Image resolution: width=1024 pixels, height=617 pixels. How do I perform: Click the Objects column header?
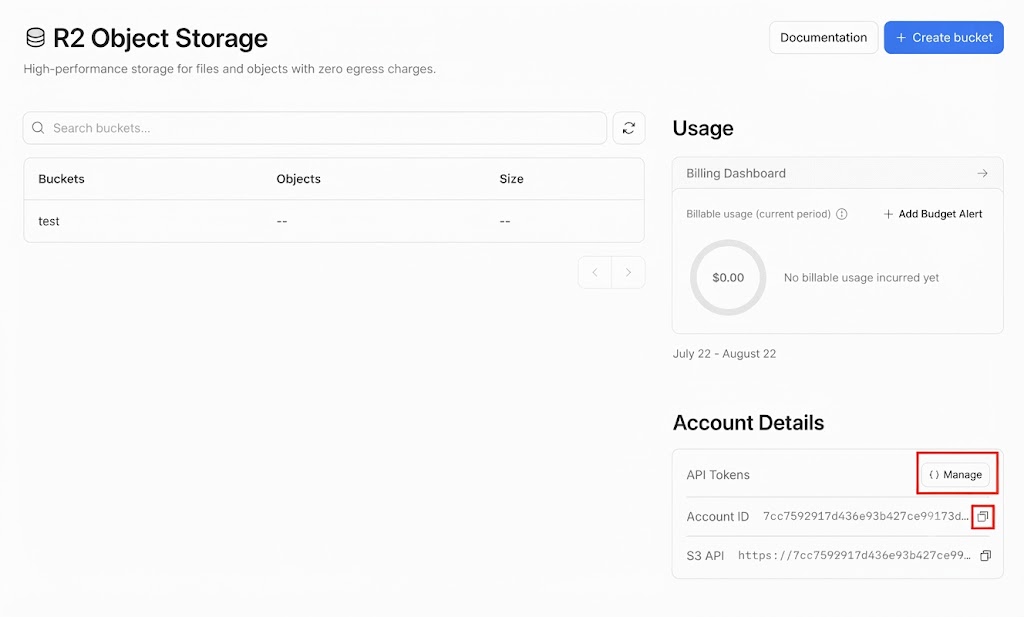click(x=298, y=179)
